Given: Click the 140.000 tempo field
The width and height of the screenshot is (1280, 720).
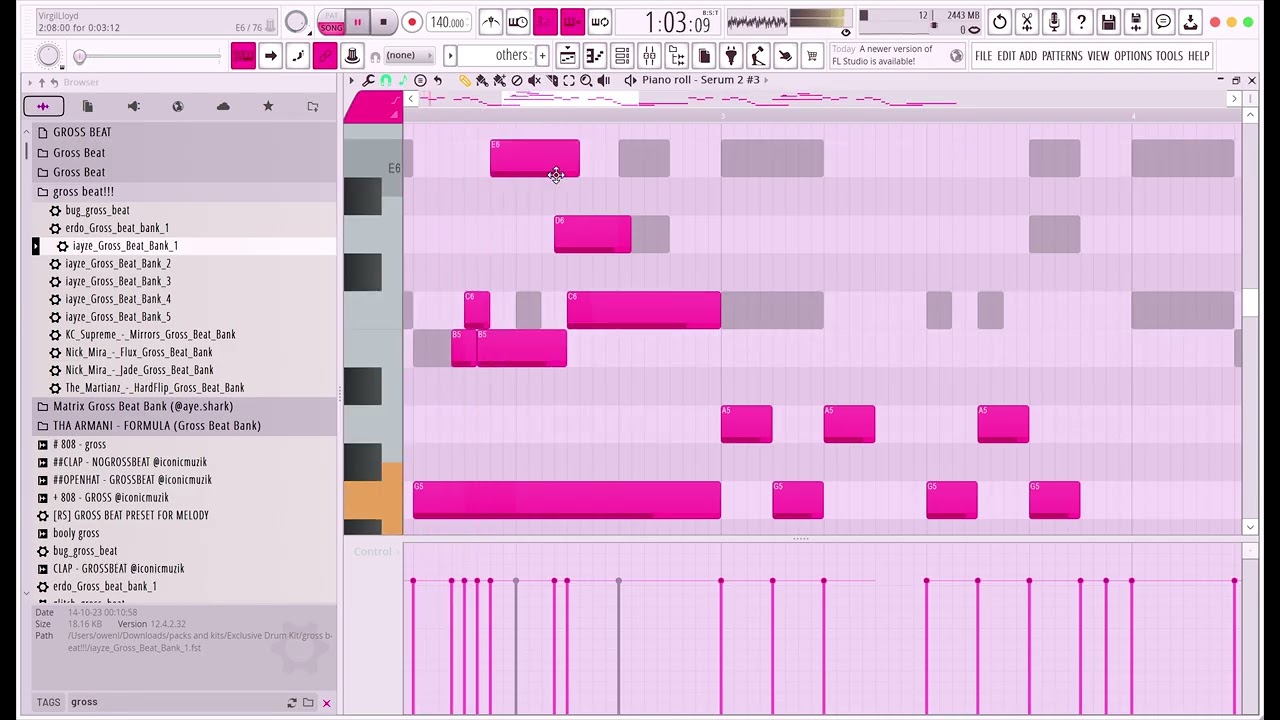Looking at the screenshot, I should pyautogui.click(x=447, y=22).
